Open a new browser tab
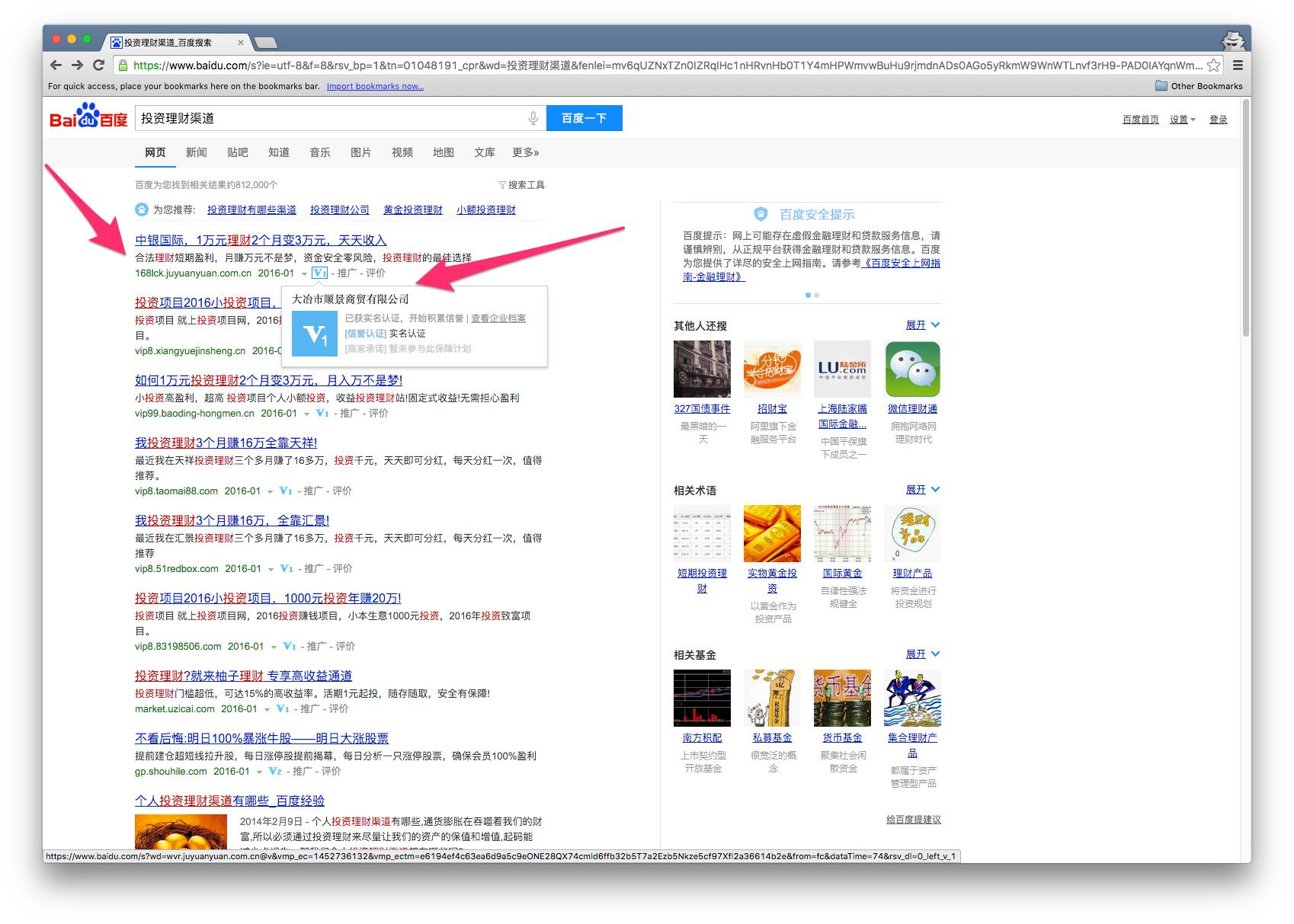Screen dimensions: 1294x924 [x=265, y=42]
